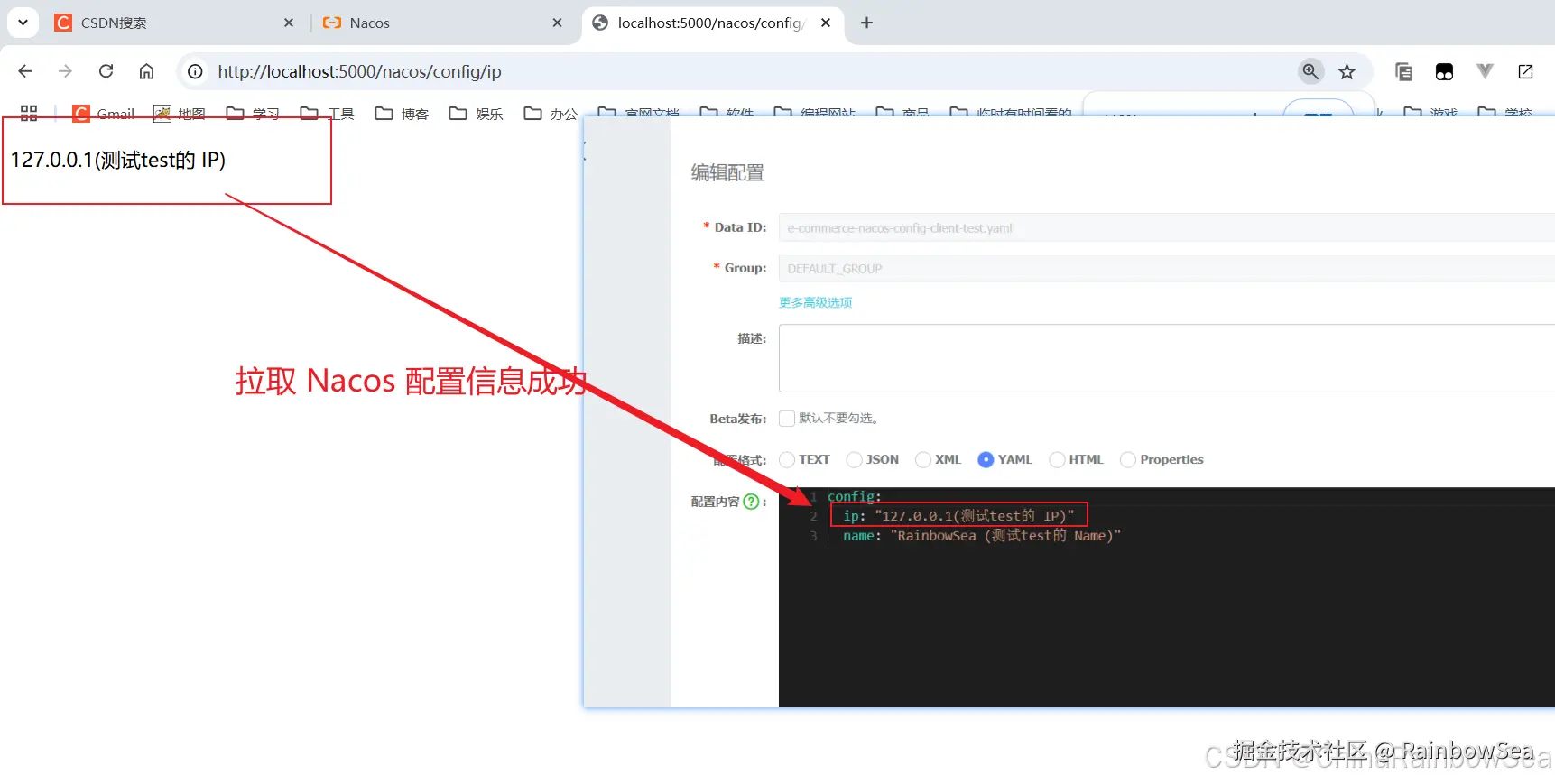Reload the current page
The image size is (1555, 784).
106,71
